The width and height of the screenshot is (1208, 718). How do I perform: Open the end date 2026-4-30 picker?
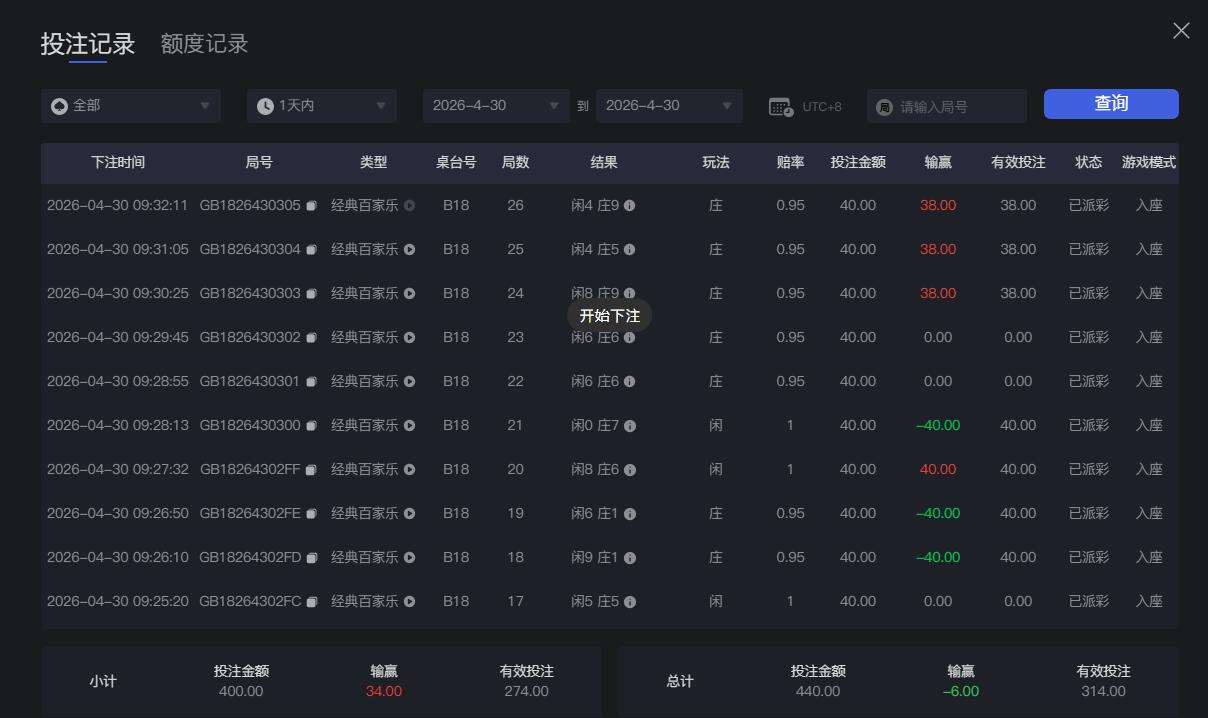(669, 106)
